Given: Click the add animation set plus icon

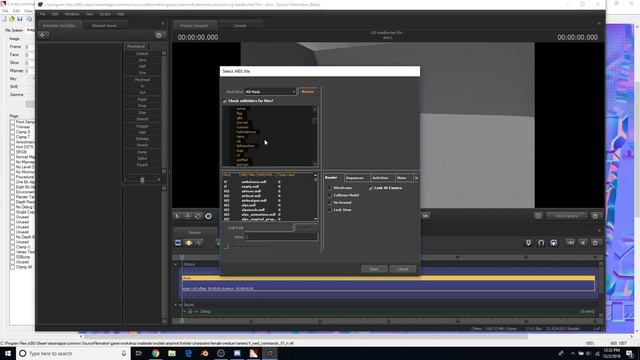Looking at the screenshot, I should [x=43, y=35].
